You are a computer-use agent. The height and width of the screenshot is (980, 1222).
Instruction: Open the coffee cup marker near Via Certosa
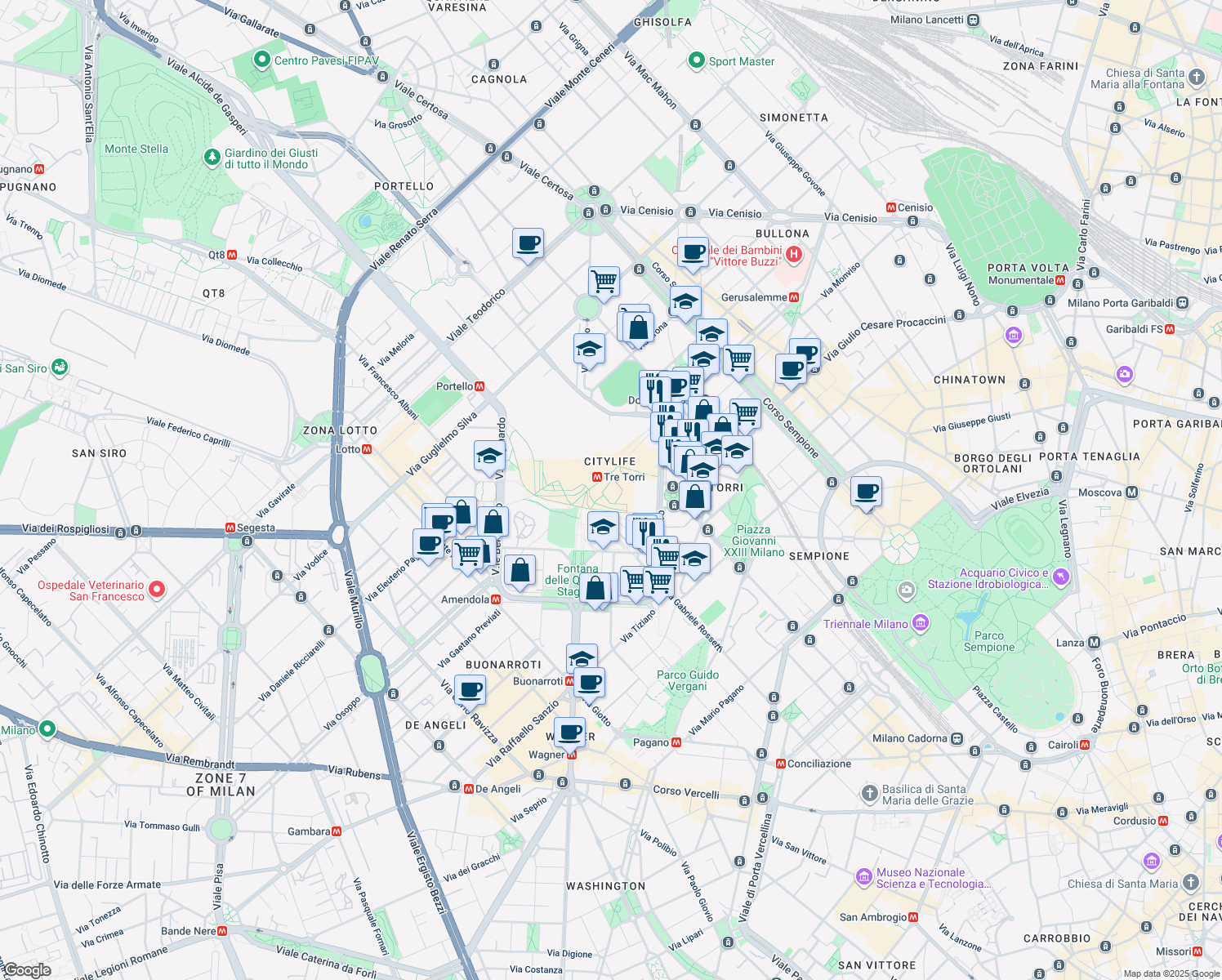click(528, 243)
